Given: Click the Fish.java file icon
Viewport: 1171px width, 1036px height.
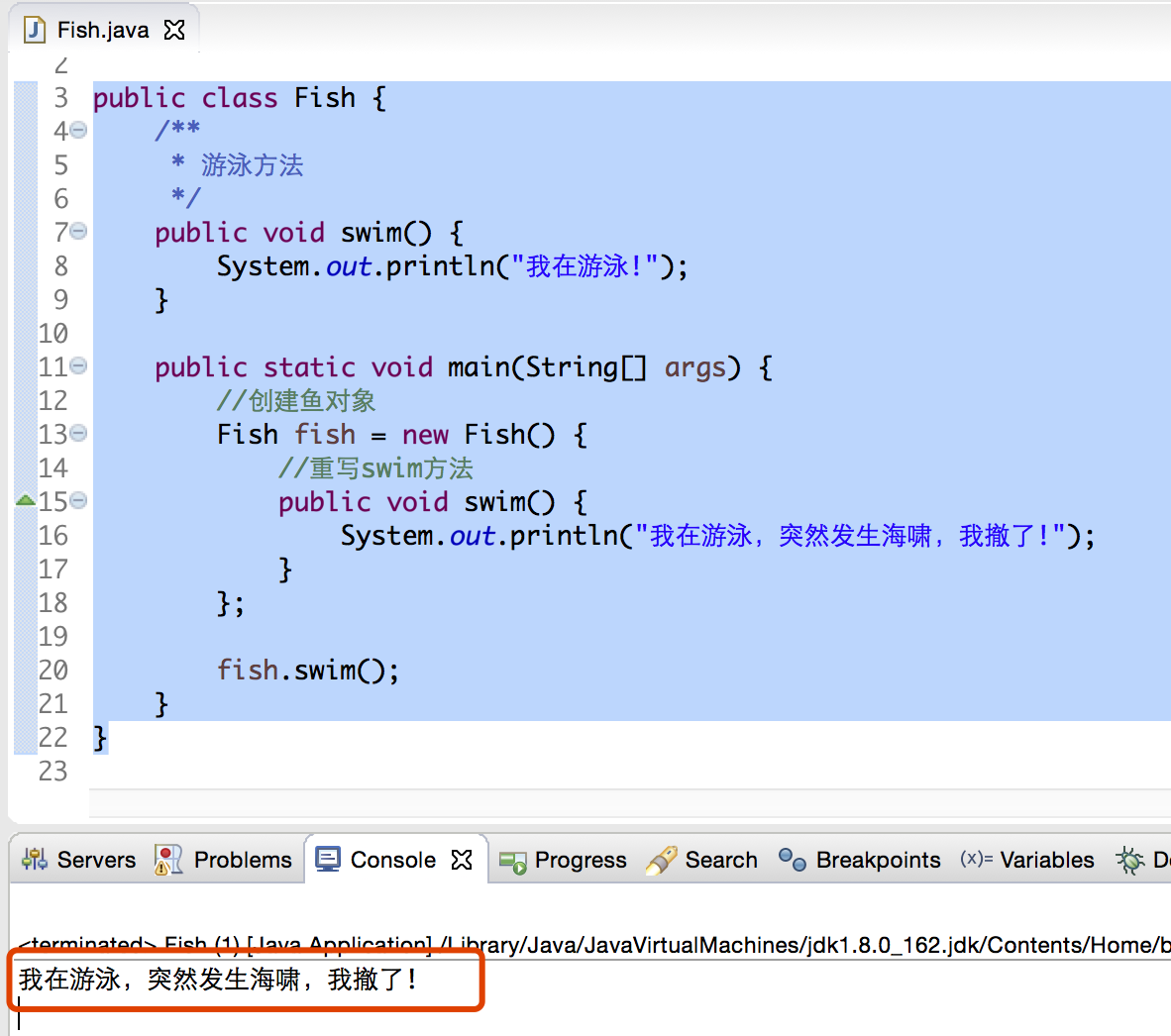Looking at the screenshot, I should (x=35, y=30).
